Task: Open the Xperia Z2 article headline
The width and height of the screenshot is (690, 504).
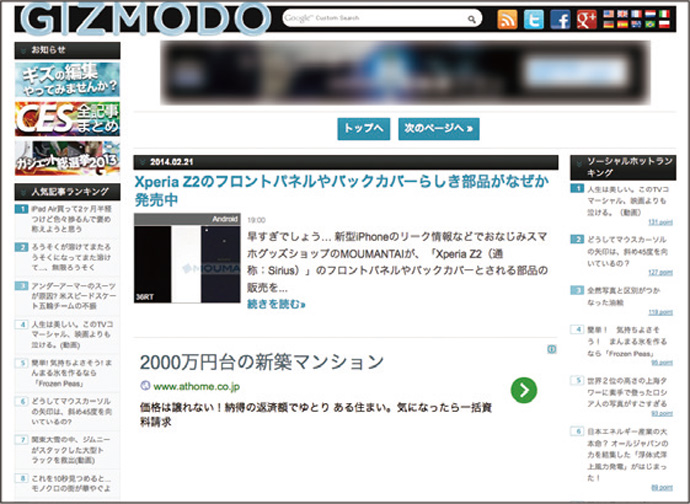Action: (342, 191)
